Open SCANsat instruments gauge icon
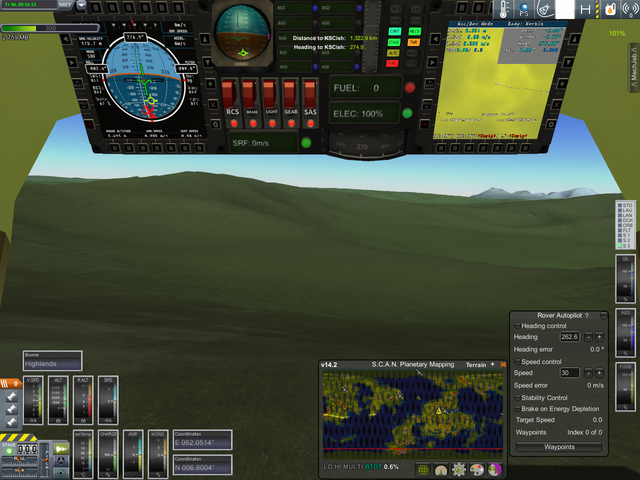The width and height of the screenshot is (640, 480). (x=441, y=470)
